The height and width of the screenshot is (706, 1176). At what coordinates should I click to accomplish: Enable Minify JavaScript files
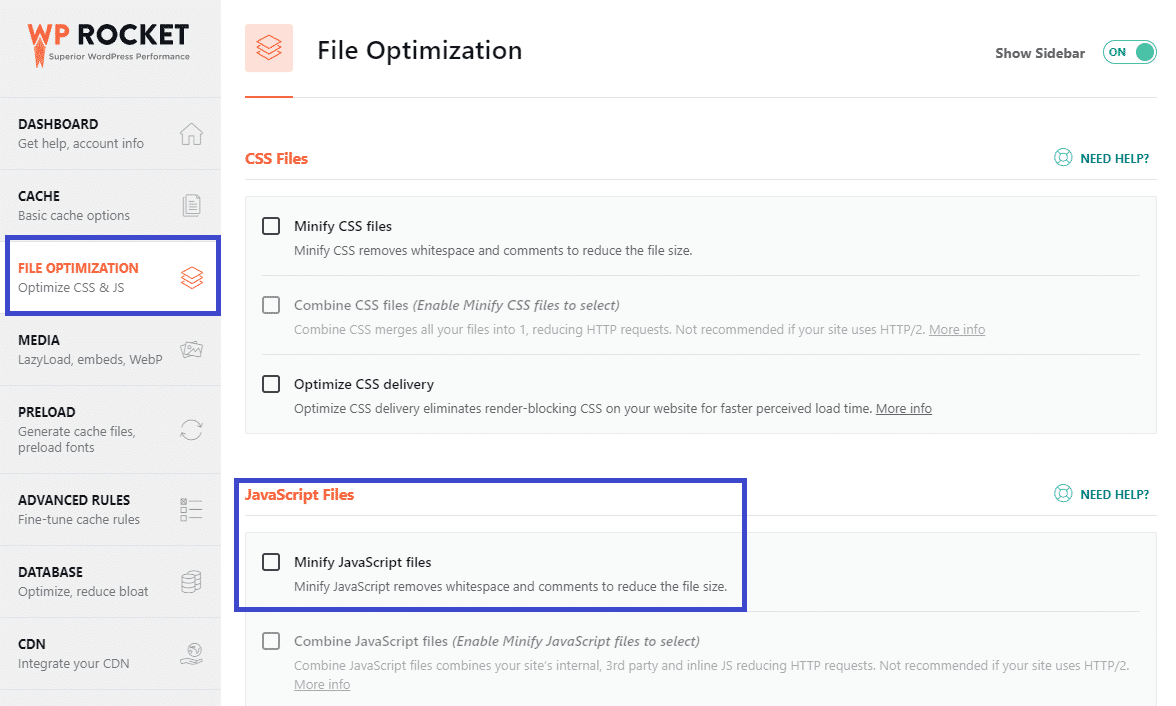tap(270, 561)
